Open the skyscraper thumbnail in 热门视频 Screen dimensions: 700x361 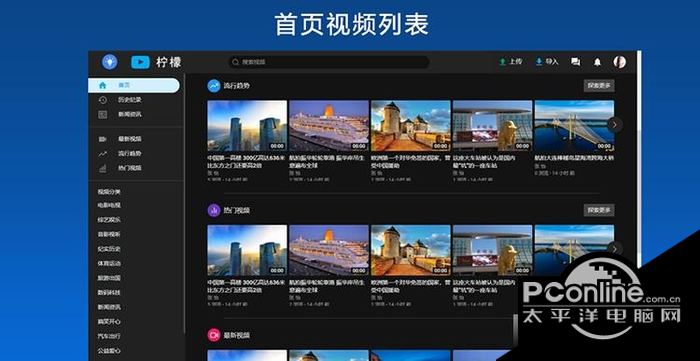tap(247, 250)
